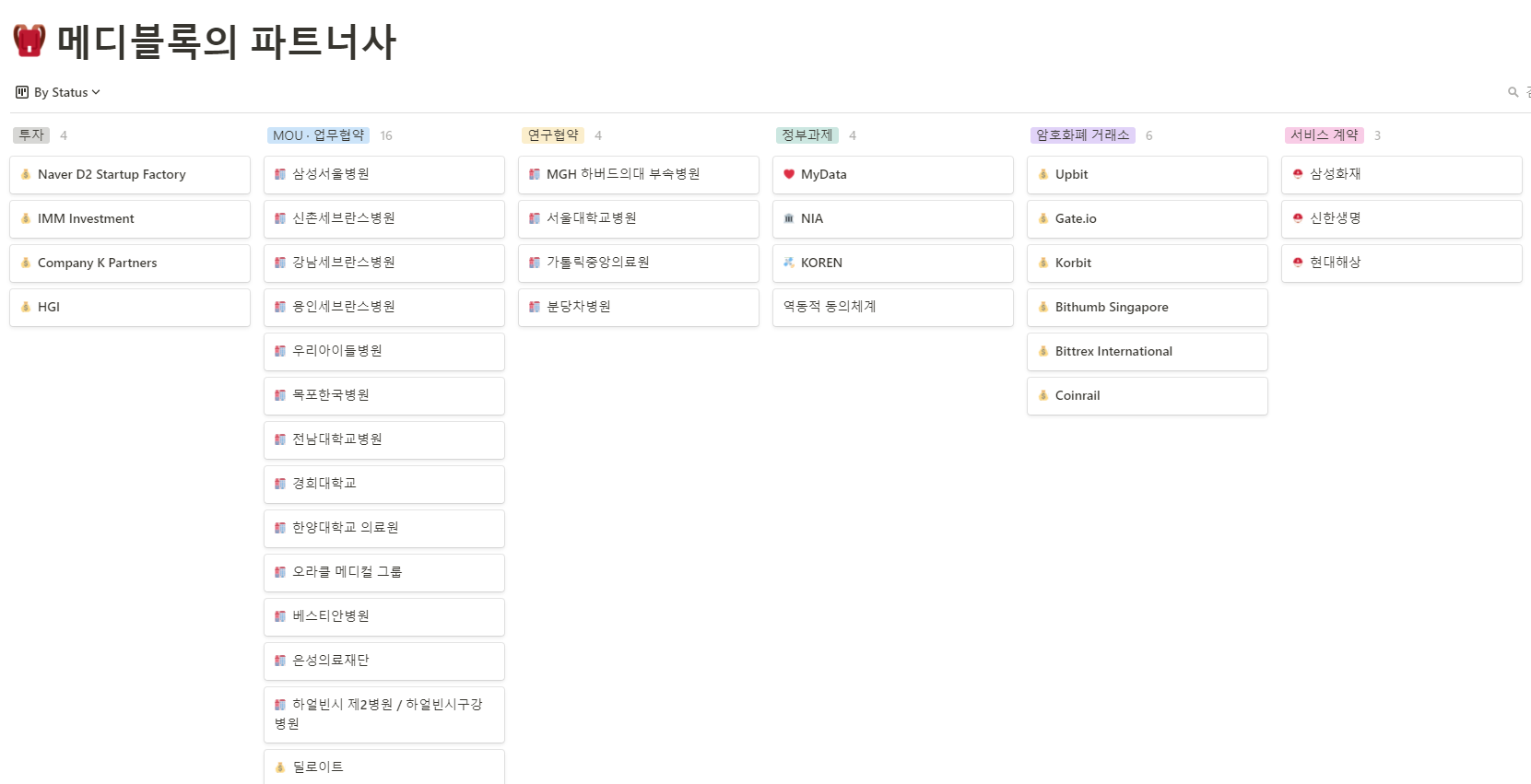
Task: Open the 한양대학교 의료원 card
Action: tap(384, 529)
